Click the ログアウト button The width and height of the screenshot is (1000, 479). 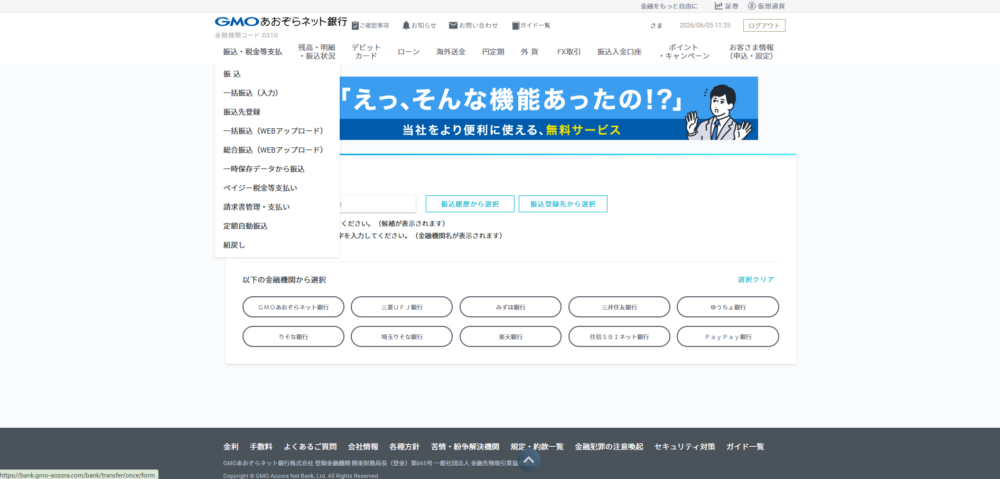(764, 26)
